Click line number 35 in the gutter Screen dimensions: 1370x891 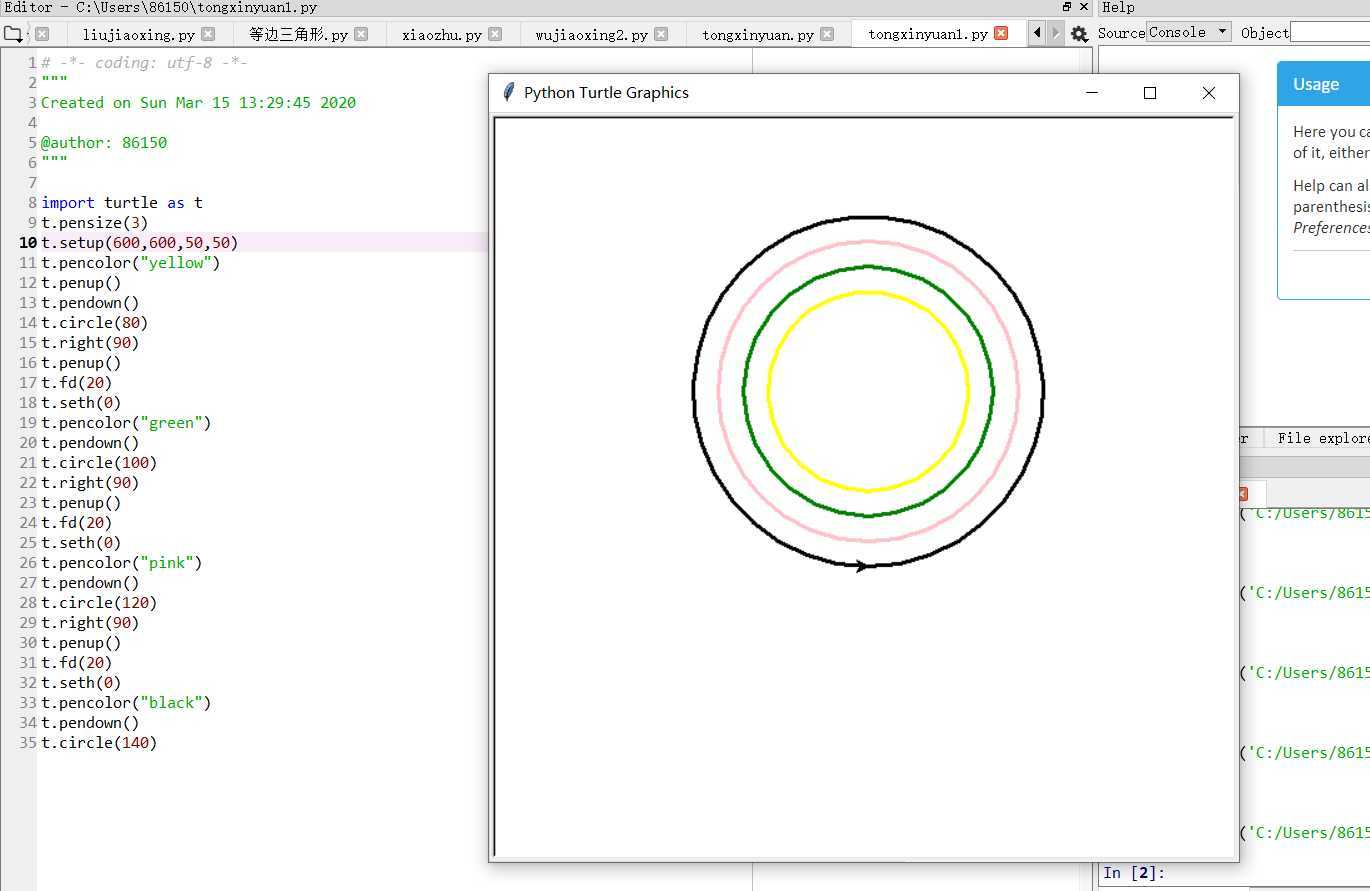point(28,742)
